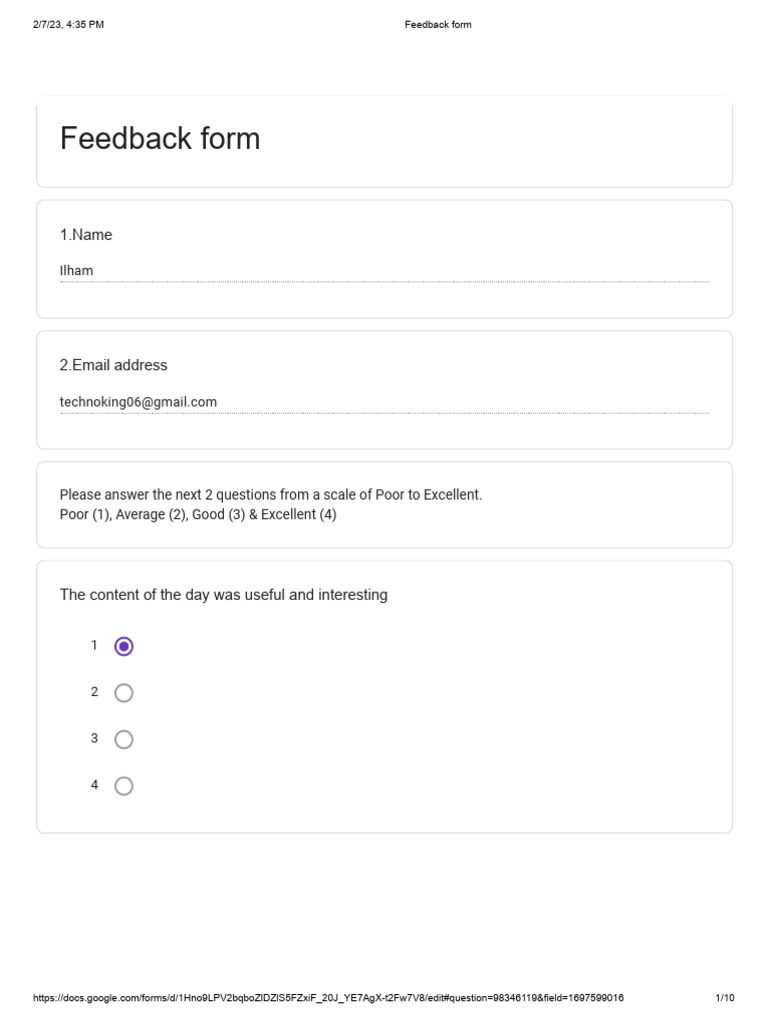Click the number 4 option label
The height and width of the screenshot is (1024, 768).
coord(95,785)
